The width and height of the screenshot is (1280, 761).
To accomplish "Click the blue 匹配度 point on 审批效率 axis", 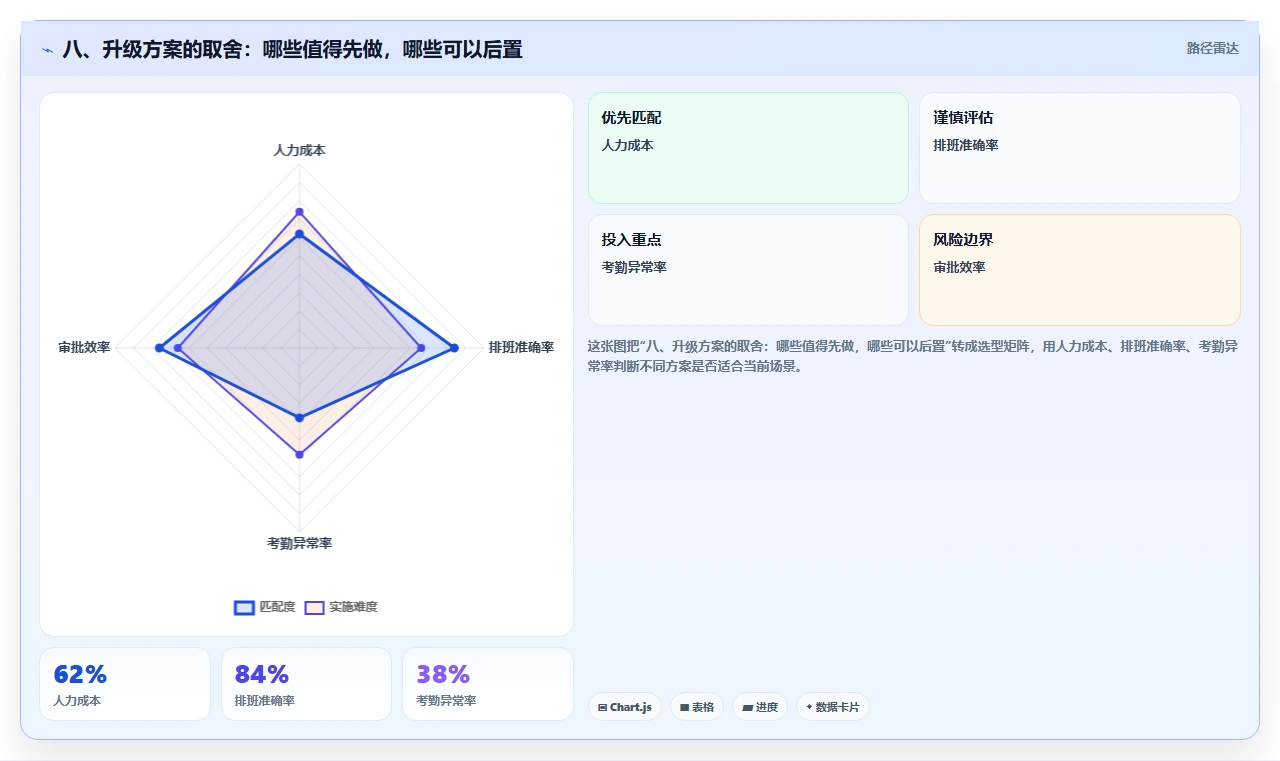I will coord(159,348).
